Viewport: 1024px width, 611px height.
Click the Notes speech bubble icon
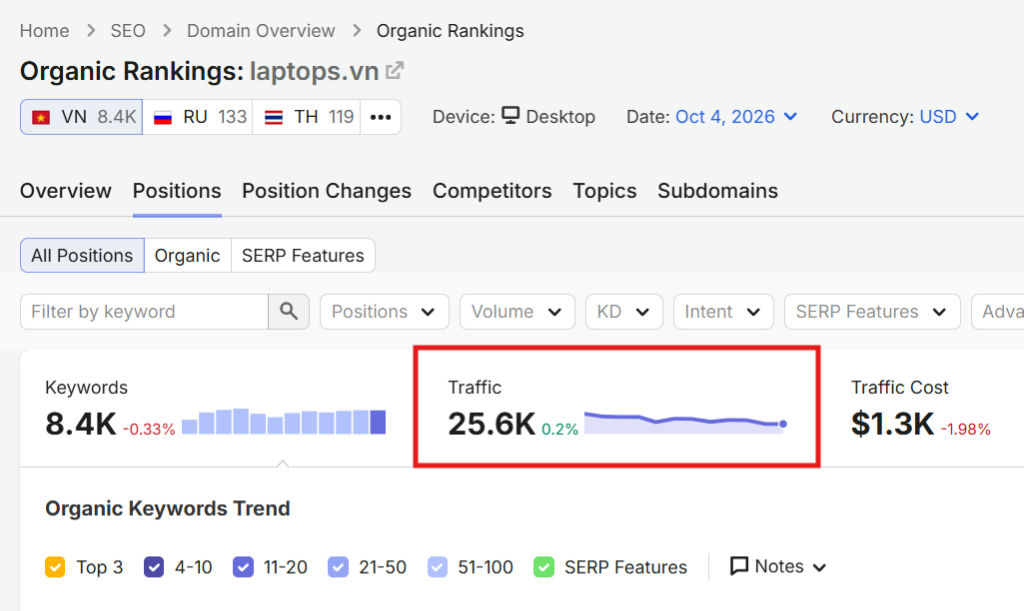(x=739, y=566)
